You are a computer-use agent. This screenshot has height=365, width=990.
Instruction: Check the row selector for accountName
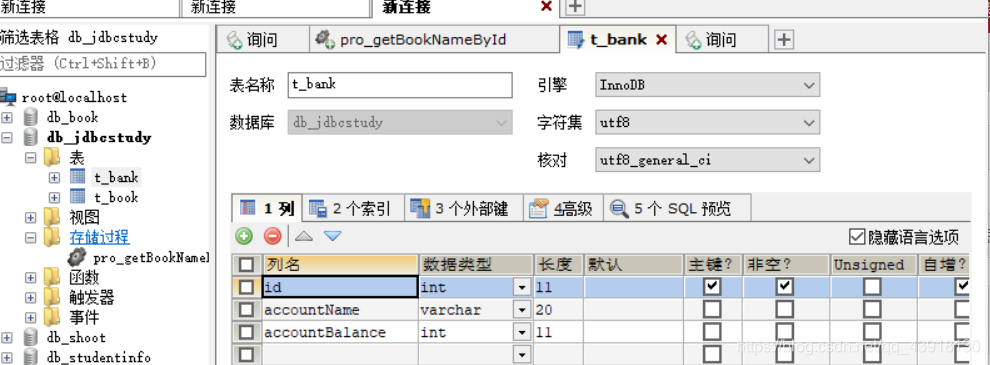(x=246, y=309)
